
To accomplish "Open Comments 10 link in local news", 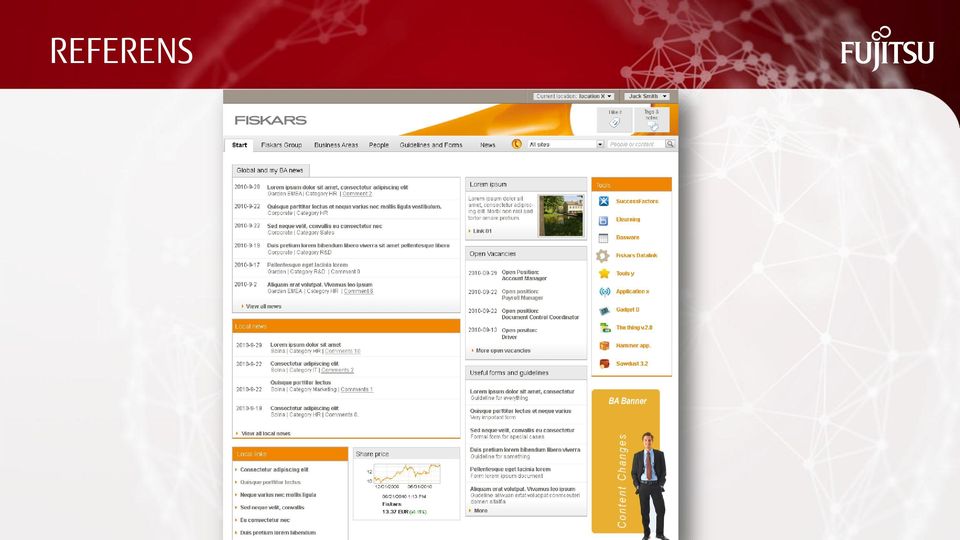I will click(x=342, y=351).
